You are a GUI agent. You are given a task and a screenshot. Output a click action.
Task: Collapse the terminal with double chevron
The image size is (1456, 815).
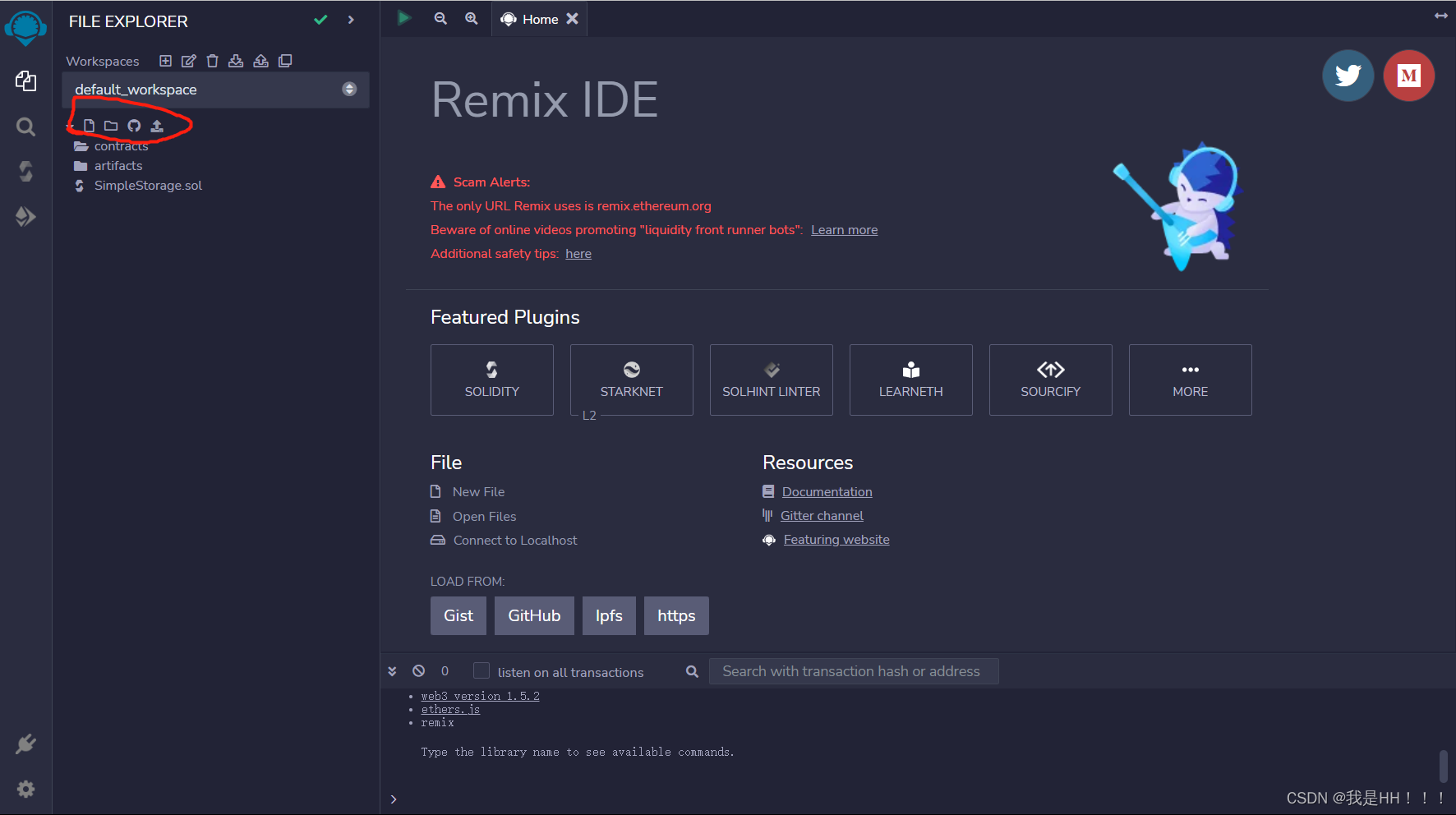[x=392, y=671]
